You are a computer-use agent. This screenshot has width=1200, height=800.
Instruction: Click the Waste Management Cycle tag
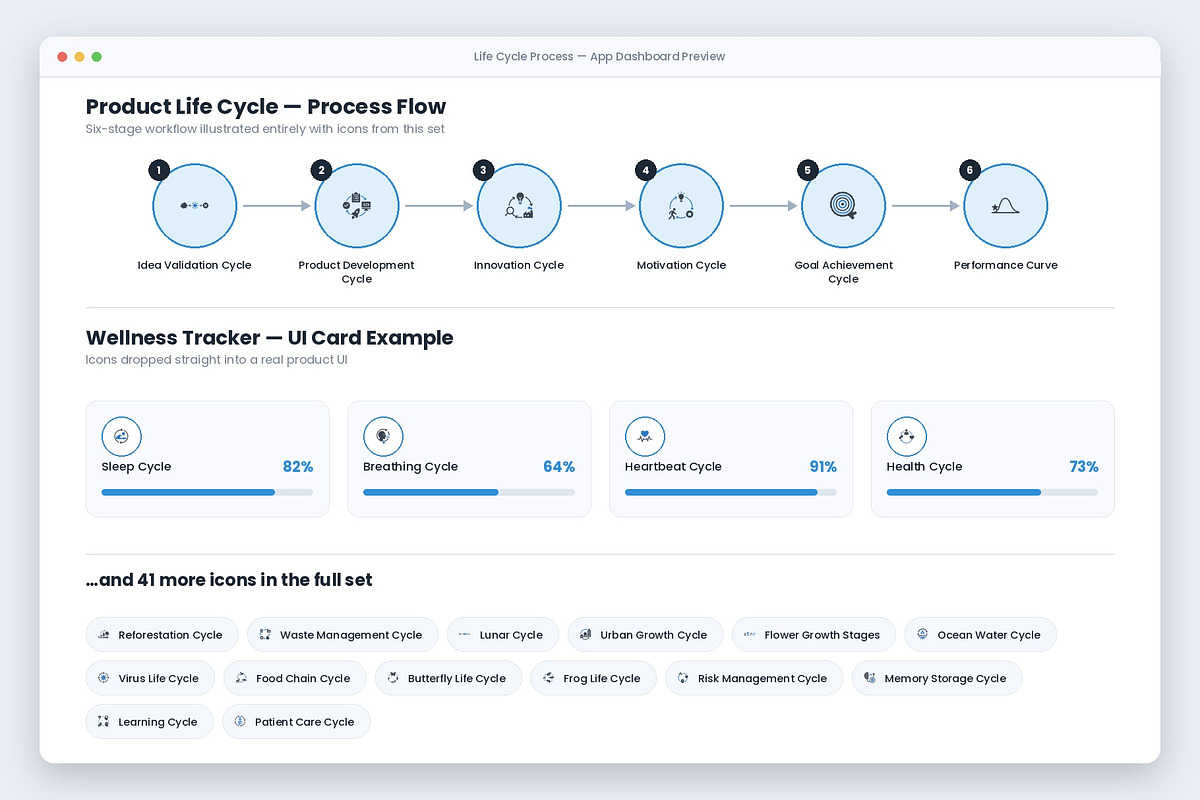click(x=342, y=635)
